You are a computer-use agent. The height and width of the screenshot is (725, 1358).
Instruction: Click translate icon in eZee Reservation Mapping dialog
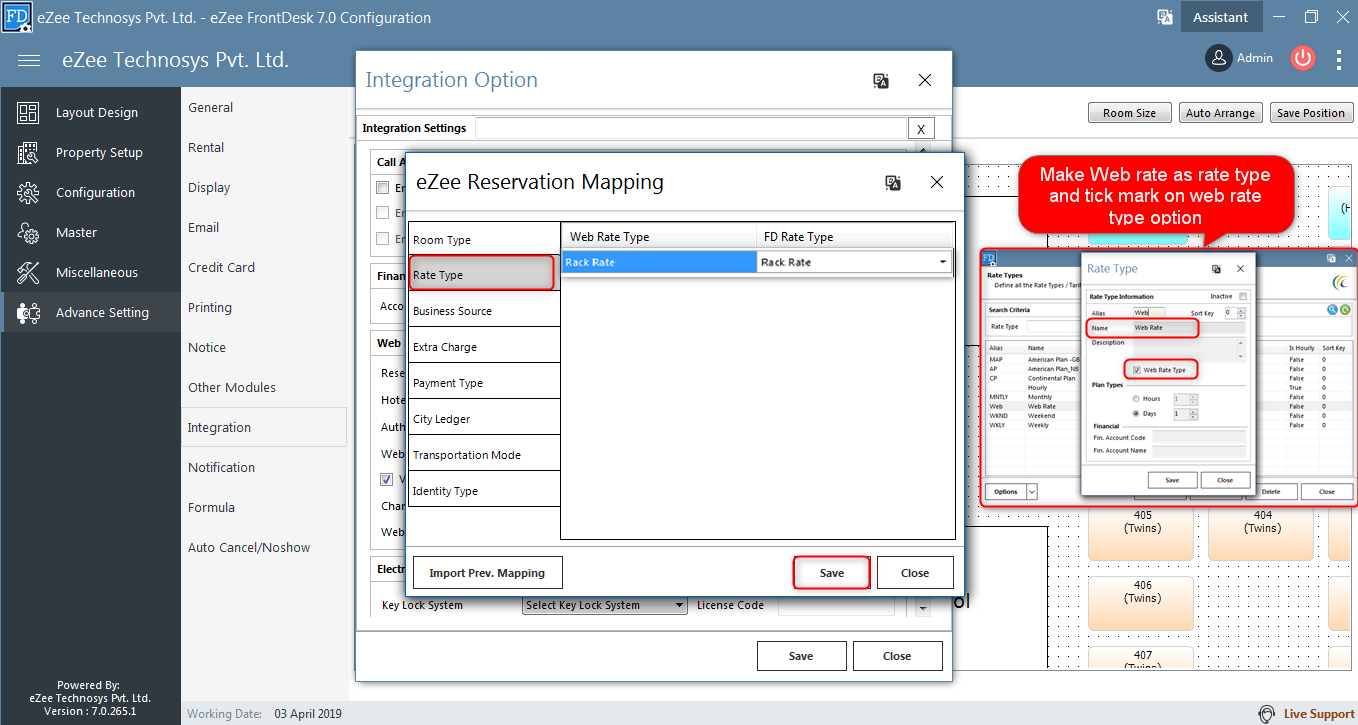[x=894, y=182]
